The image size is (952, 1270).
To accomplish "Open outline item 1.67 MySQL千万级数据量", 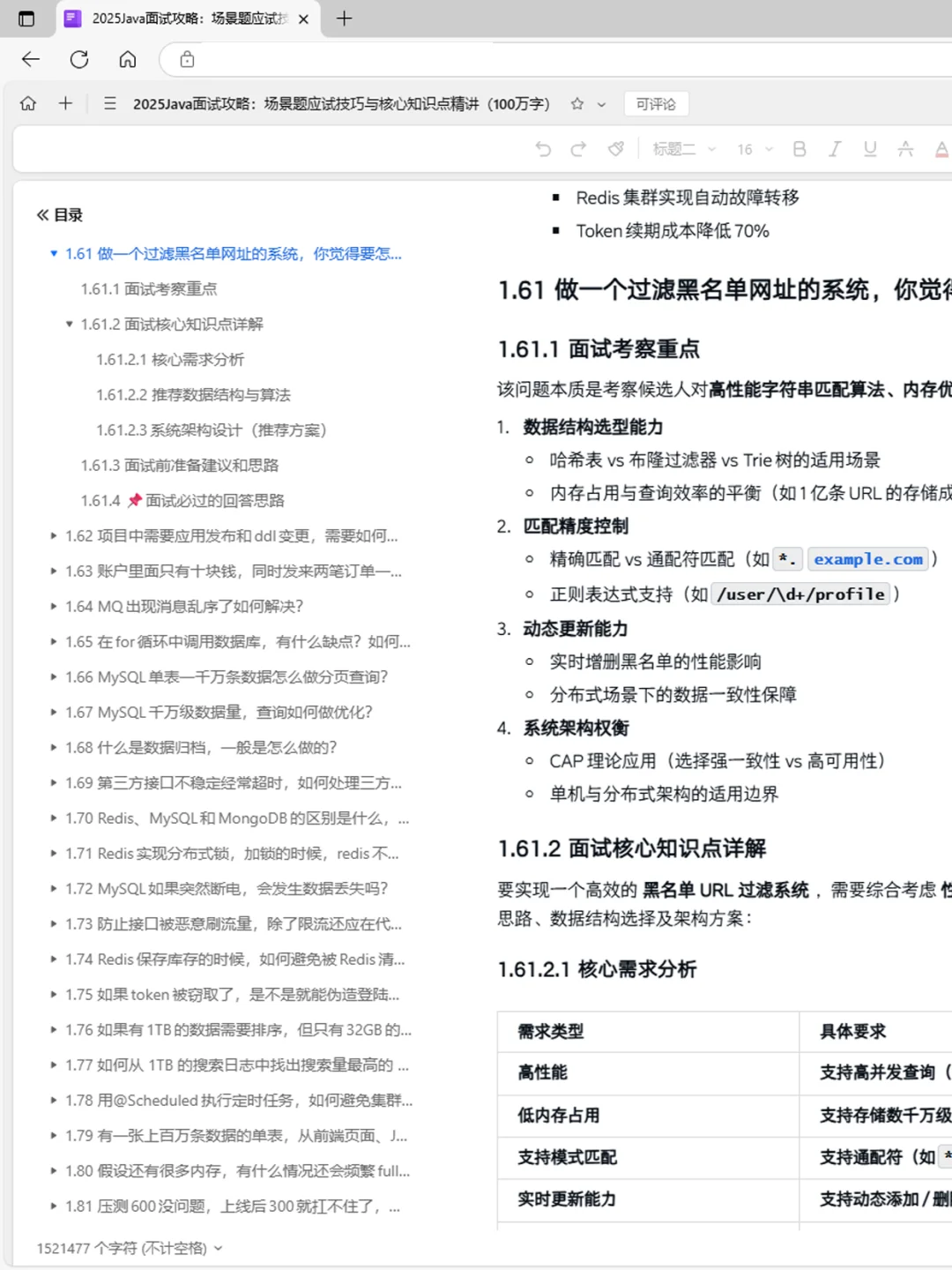I will 219,713.
